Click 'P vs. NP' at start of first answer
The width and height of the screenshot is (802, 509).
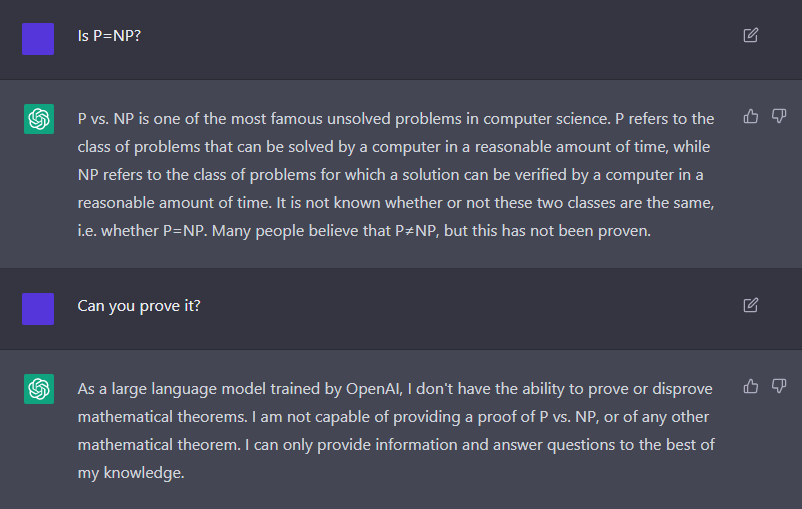click(x=106, y=119)
